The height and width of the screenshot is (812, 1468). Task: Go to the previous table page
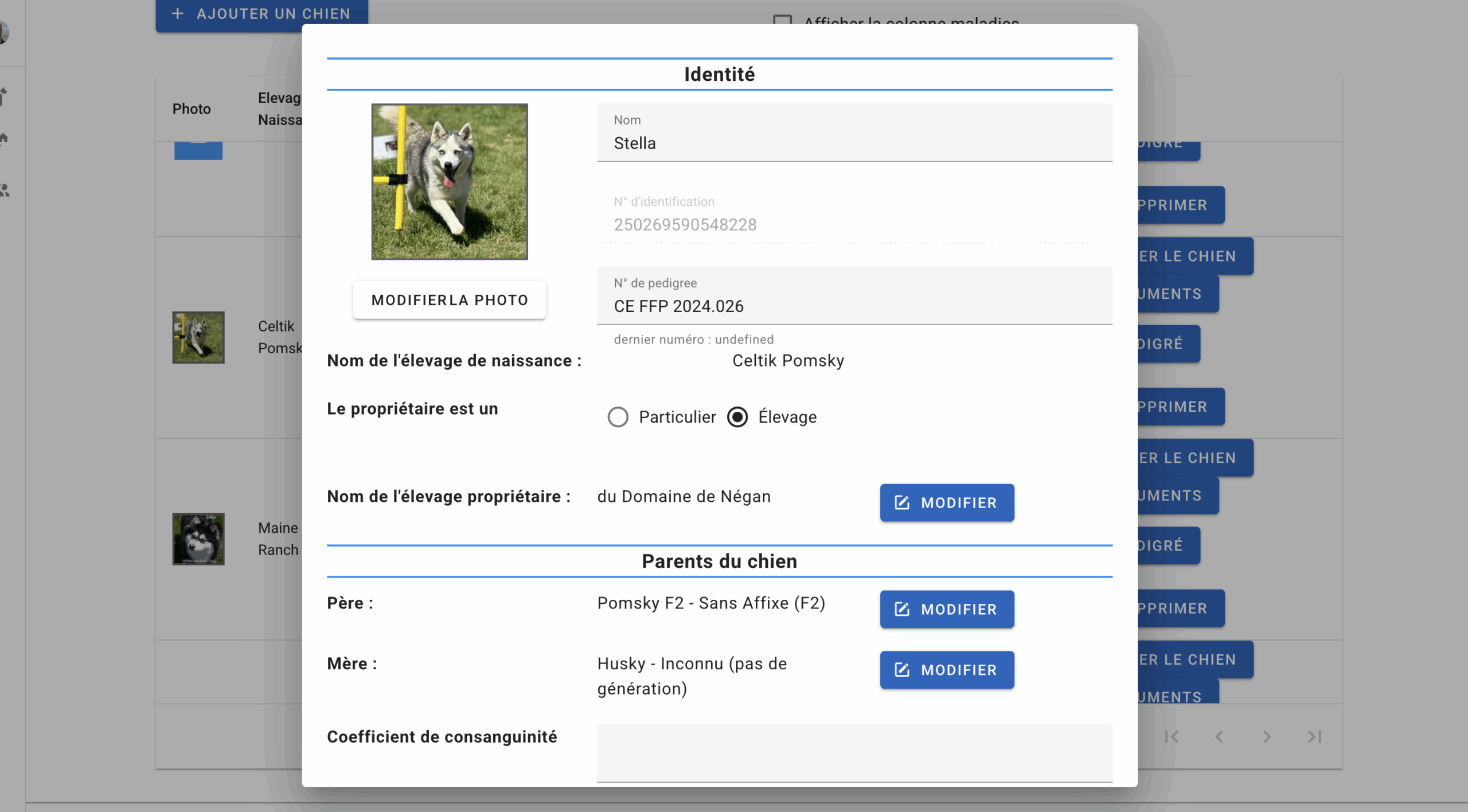tap(1219, 737)
